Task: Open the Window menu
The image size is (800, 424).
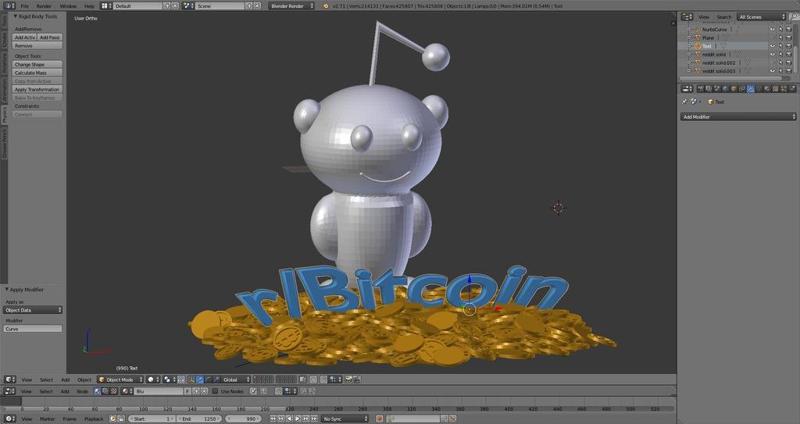Action: click(68, 6)
